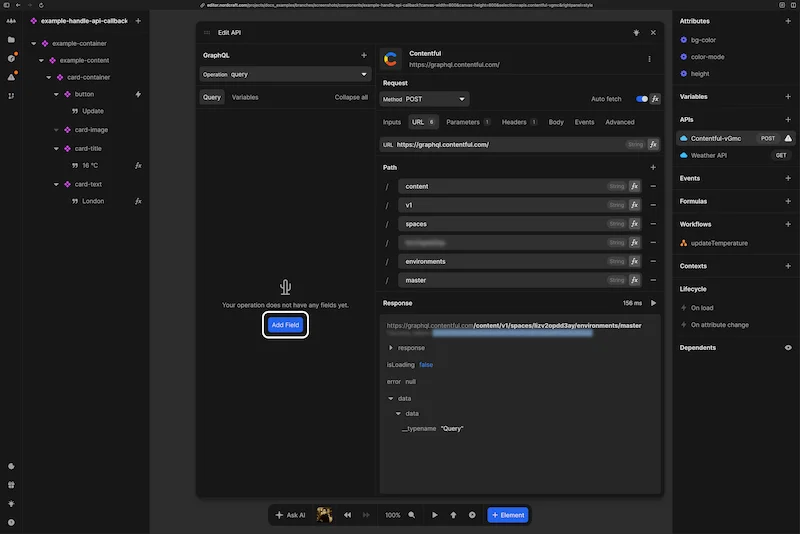The width and height of the screenshot is (800, 534).
Task: Open the request Events tab
Action: [x=584, y=122]
